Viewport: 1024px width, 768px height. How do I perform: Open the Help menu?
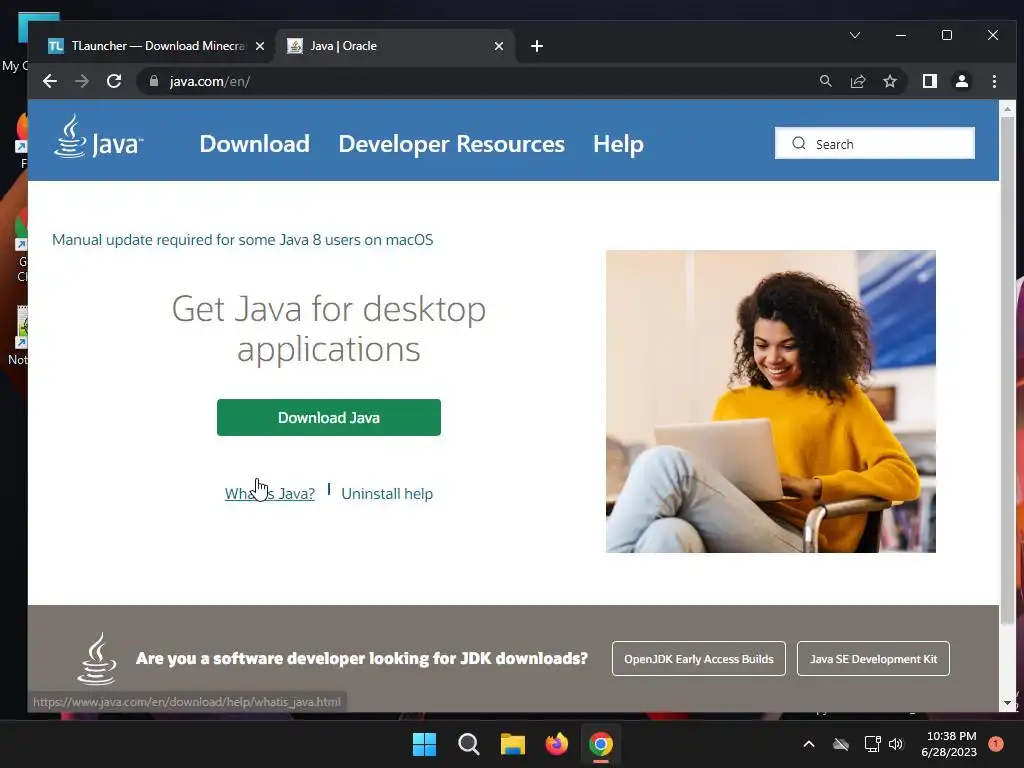618,144
